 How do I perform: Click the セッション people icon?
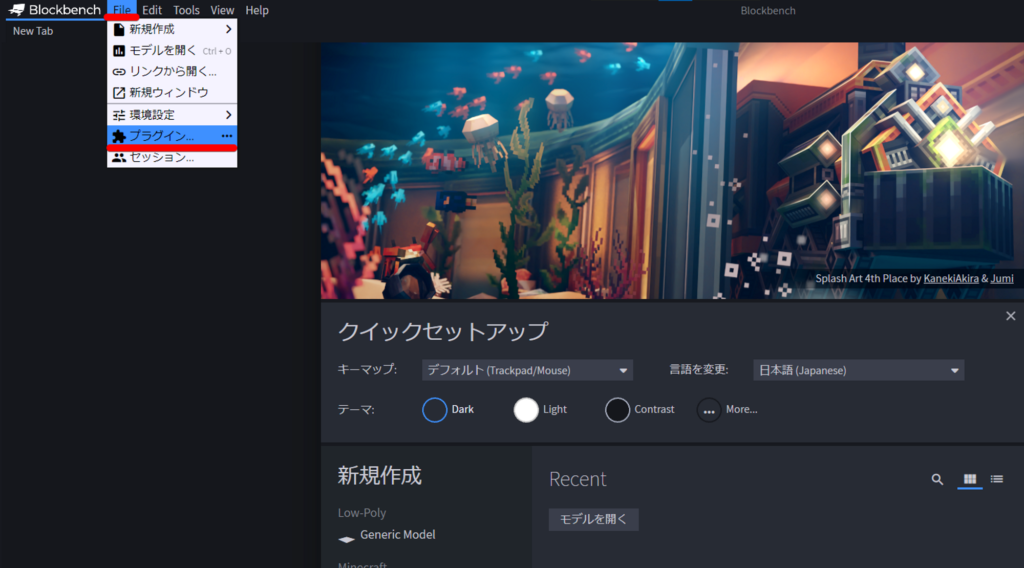pyautogui.click(x=119, y=158)
